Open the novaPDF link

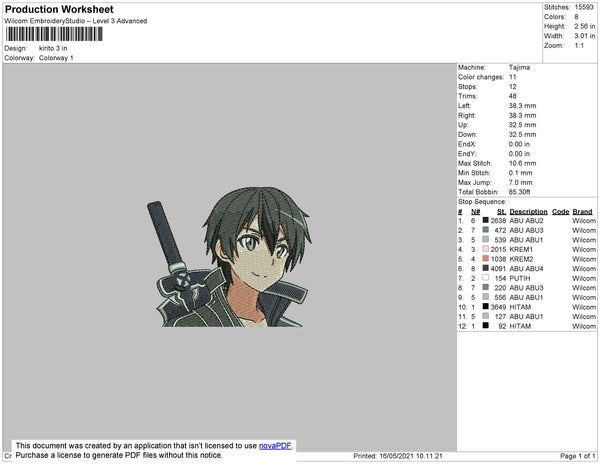[275, 446]
